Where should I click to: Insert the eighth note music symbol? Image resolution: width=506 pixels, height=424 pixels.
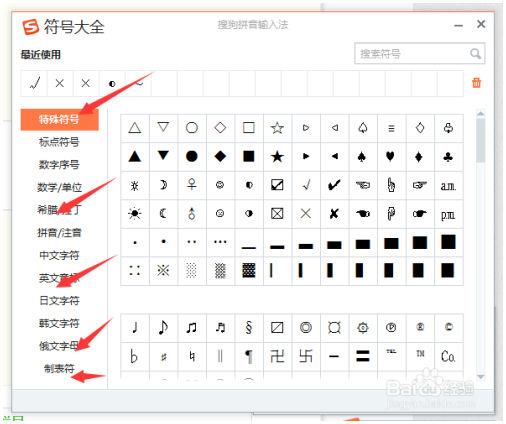point(163,328)
